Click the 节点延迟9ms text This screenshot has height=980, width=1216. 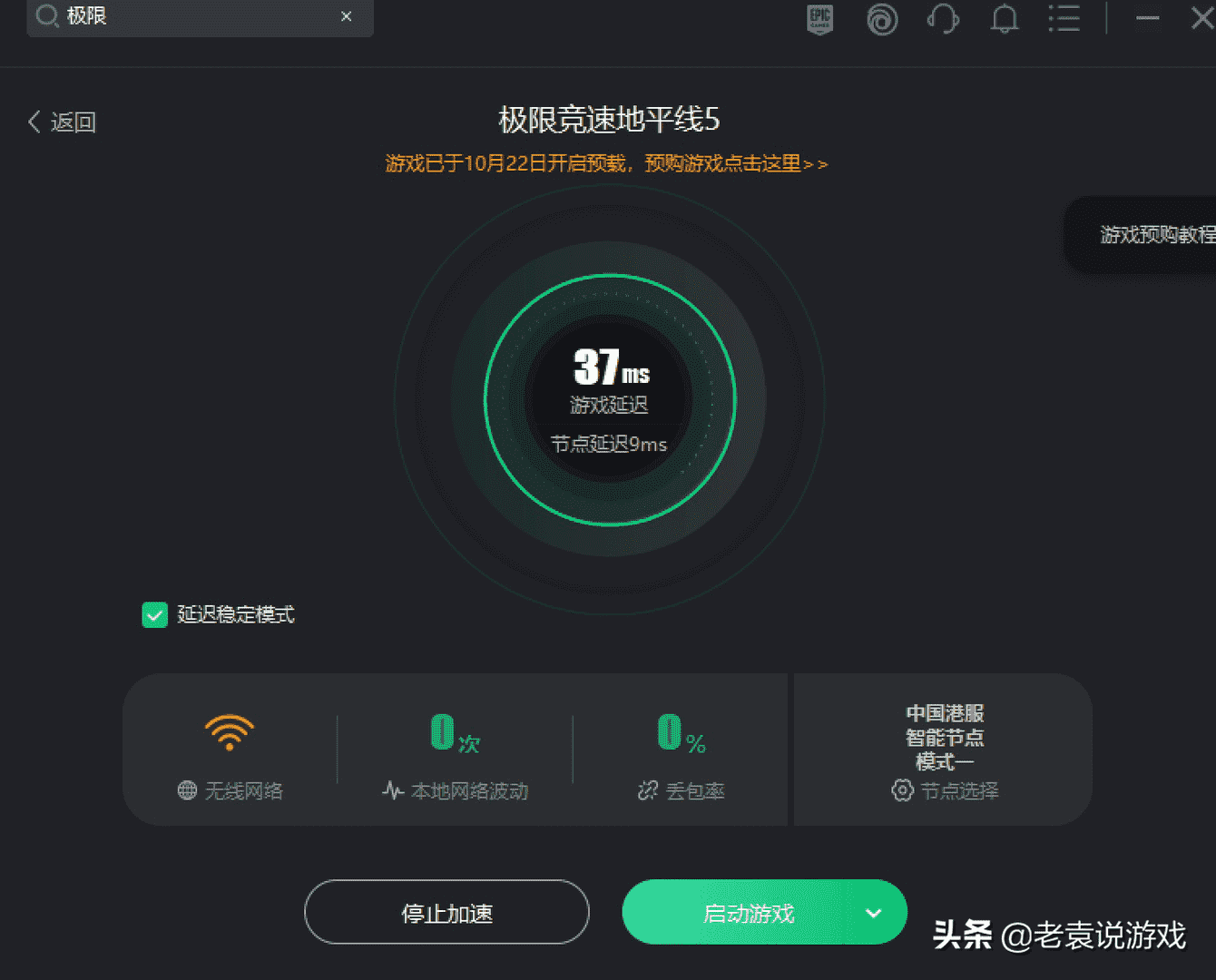point(609,444)
